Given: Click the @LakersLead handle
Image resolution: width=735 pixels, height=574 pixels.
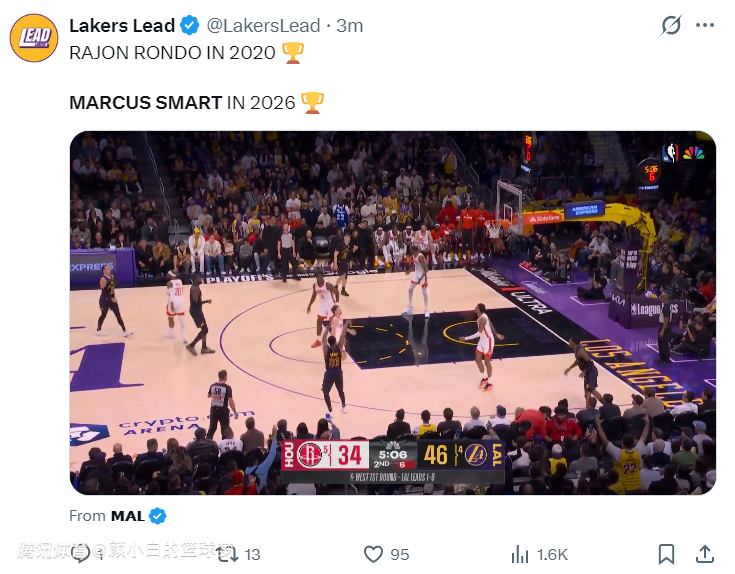Looking at the screenshot, I should click(264, 26).
